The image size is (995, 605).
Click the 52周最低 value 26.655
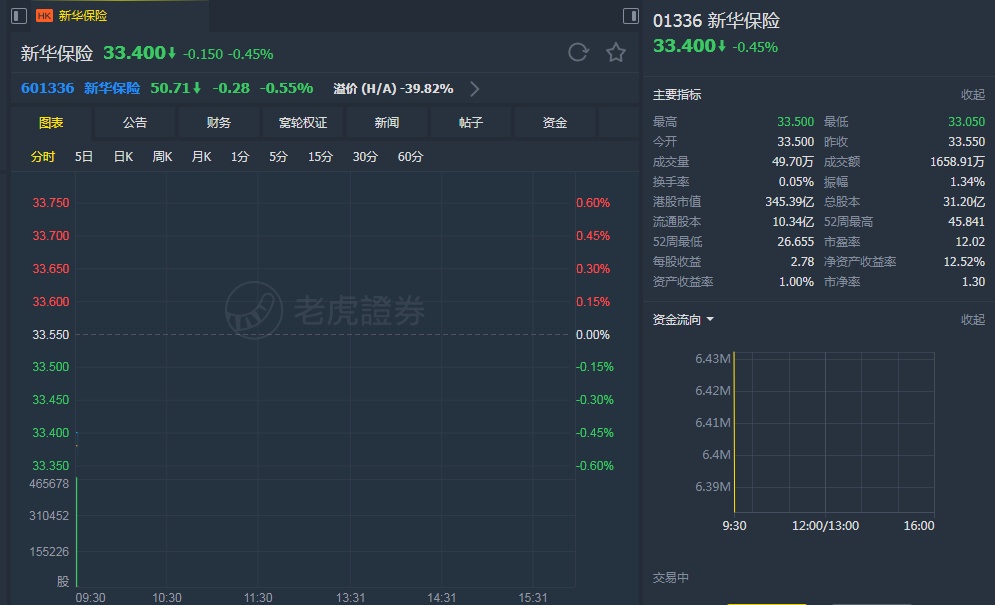795,242
